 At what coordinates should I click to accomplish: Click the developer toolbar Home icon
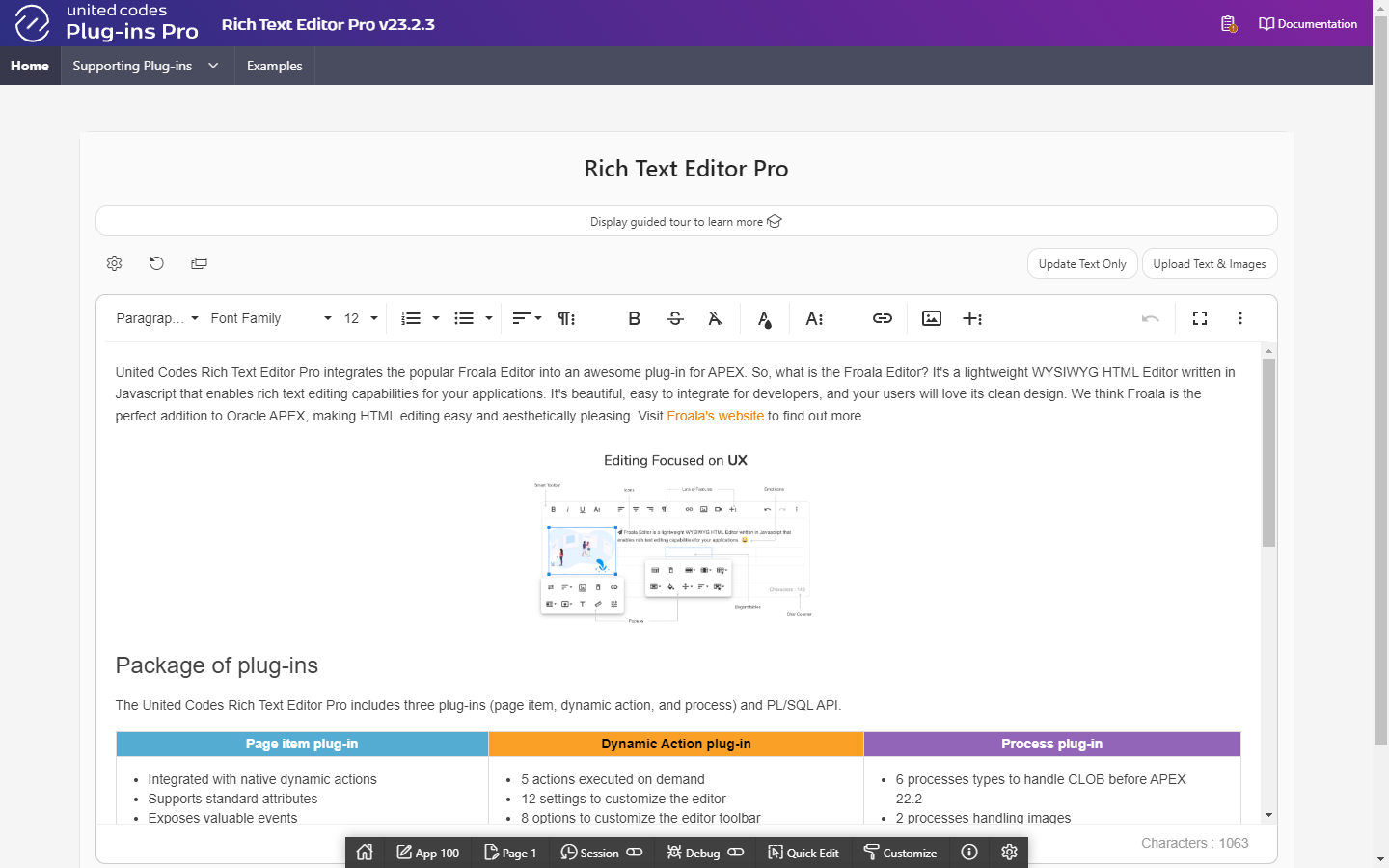pyautogui.click(x=365, y=853)
